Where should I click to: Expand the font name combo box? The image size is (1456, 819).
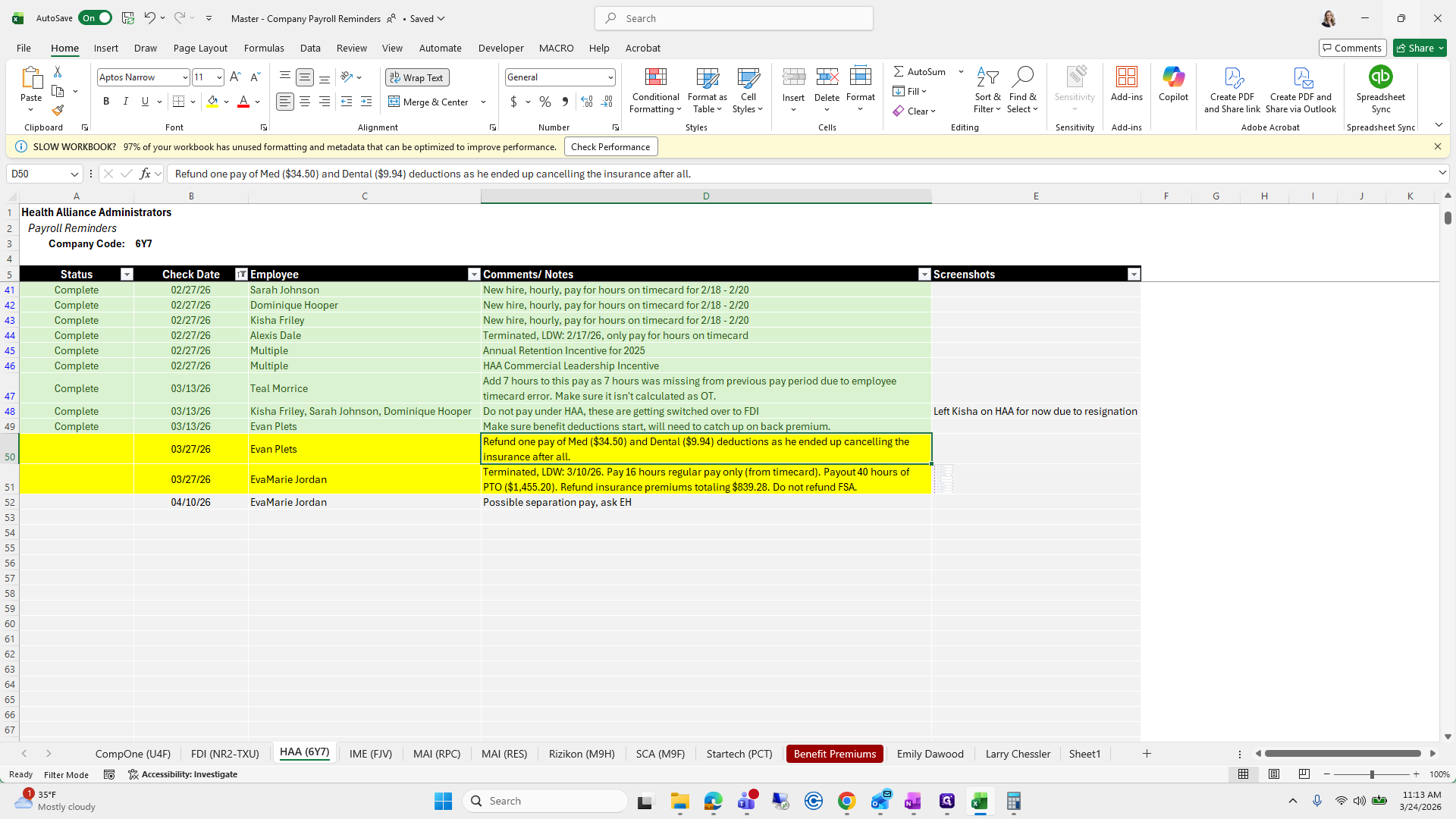[x=184, y=77]
